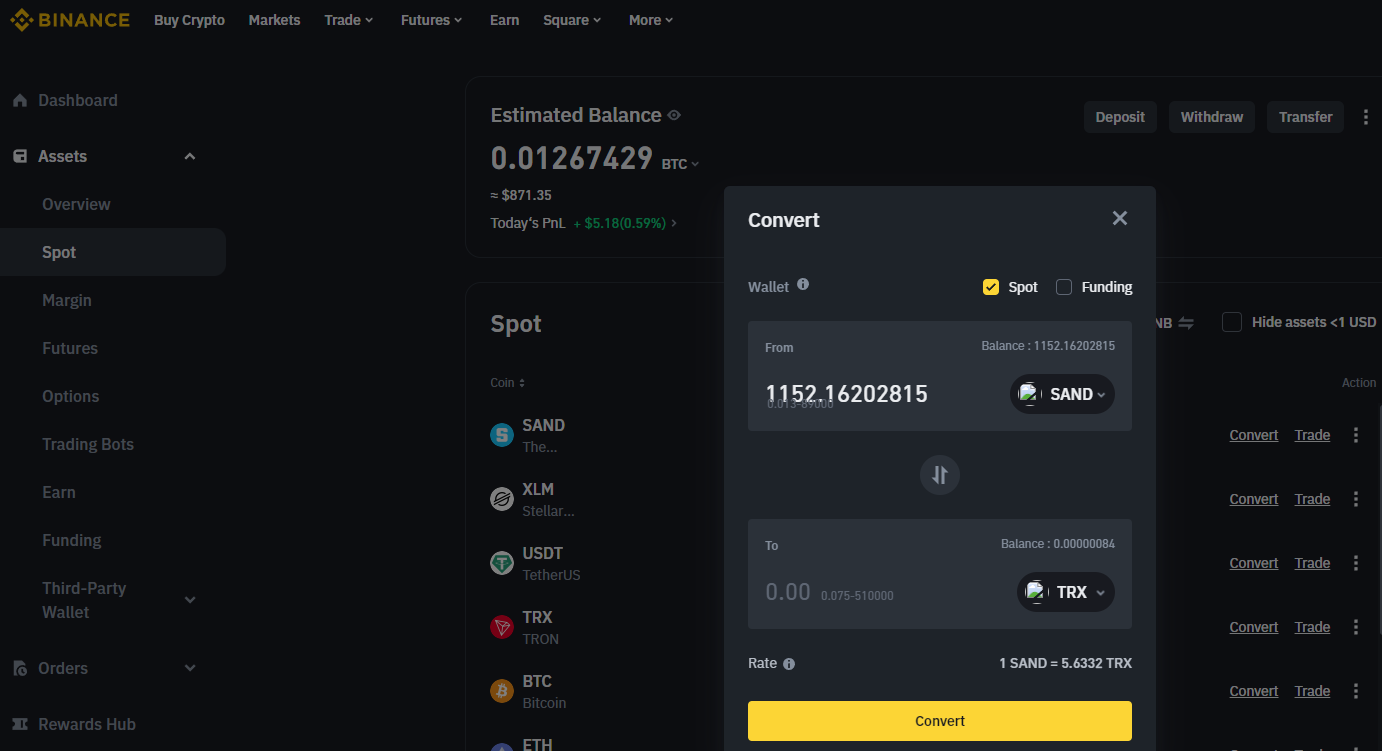Screen dimensions: 1382x751
Task: Open Funding in sidebar
Action: point(72,540)
